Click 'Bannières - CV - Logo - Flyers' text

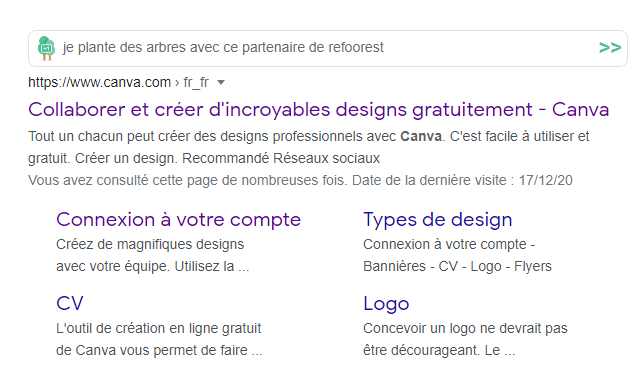[x=457, y=267]
